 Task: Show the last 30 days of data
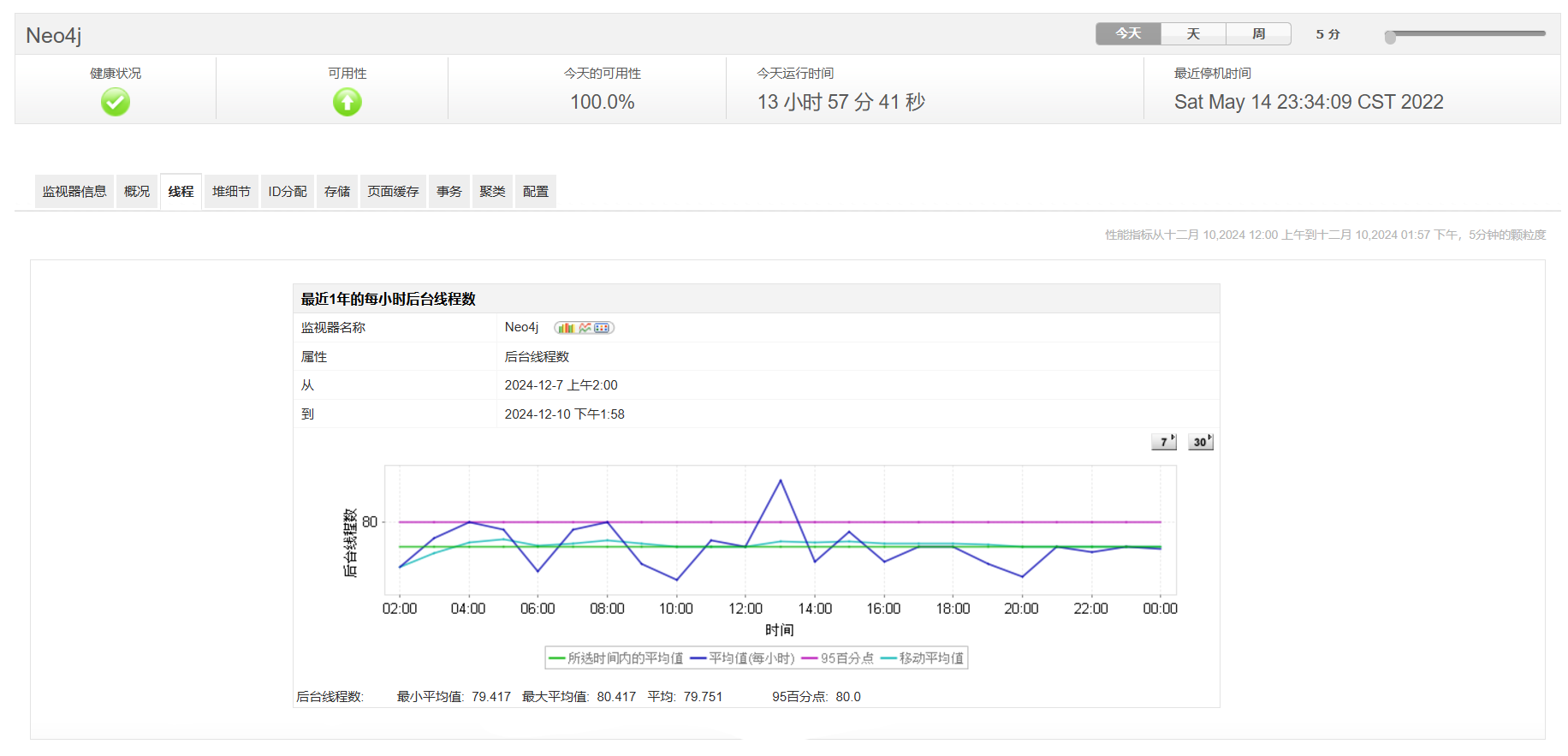(1200, 442)
